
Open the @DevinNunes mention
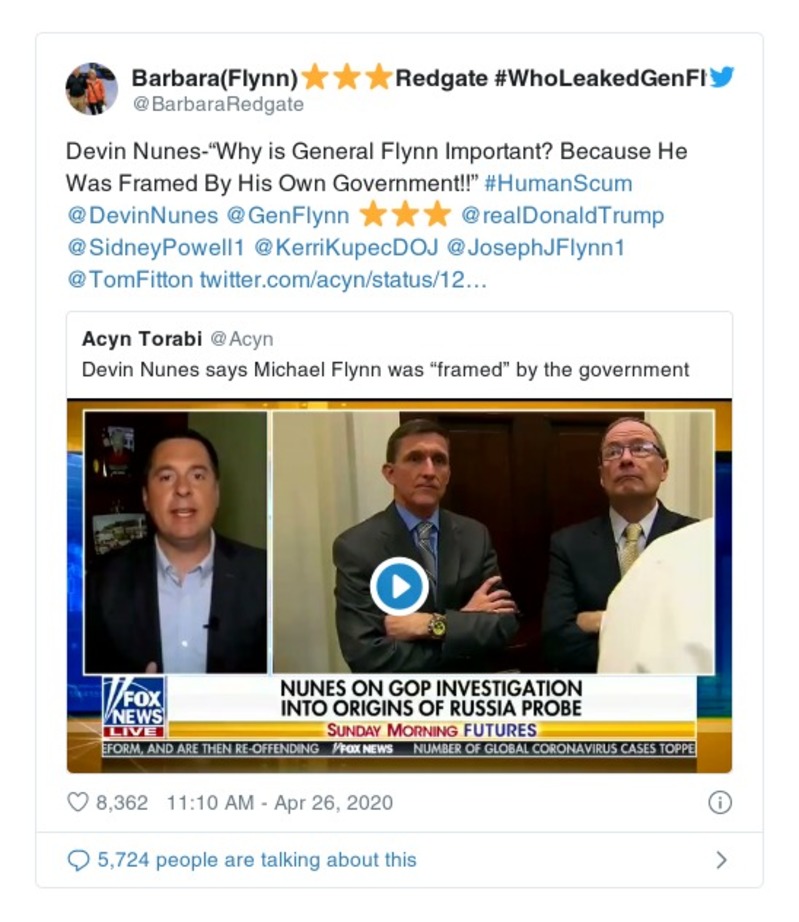click(141, 215)
